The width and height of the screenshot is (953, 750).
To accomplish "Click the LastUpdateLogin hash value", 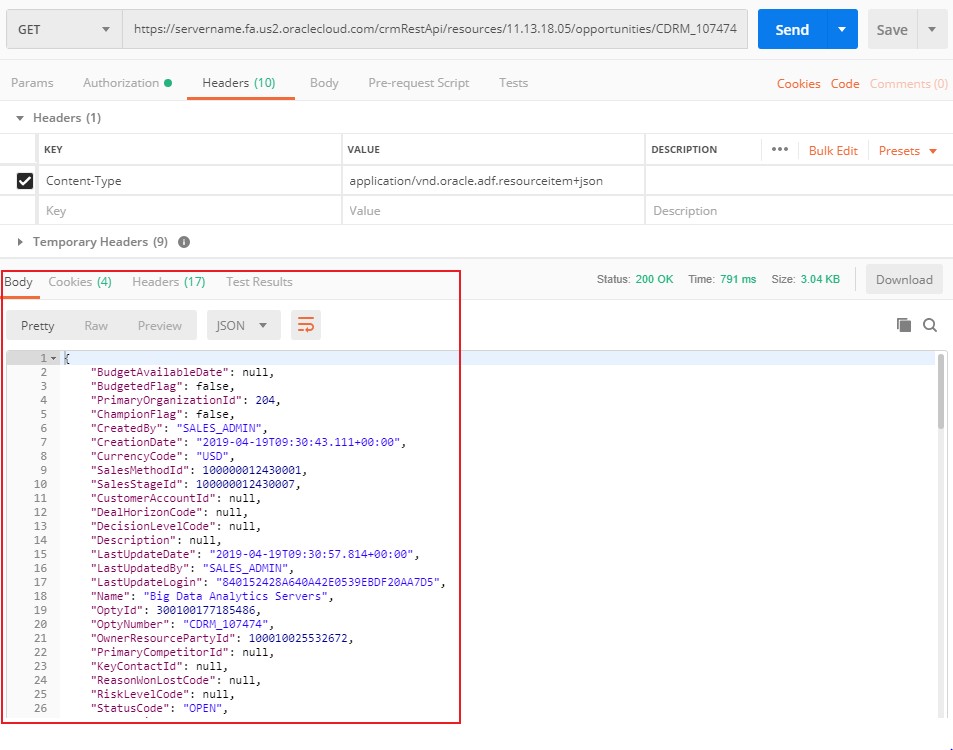I will coord(328,582).
